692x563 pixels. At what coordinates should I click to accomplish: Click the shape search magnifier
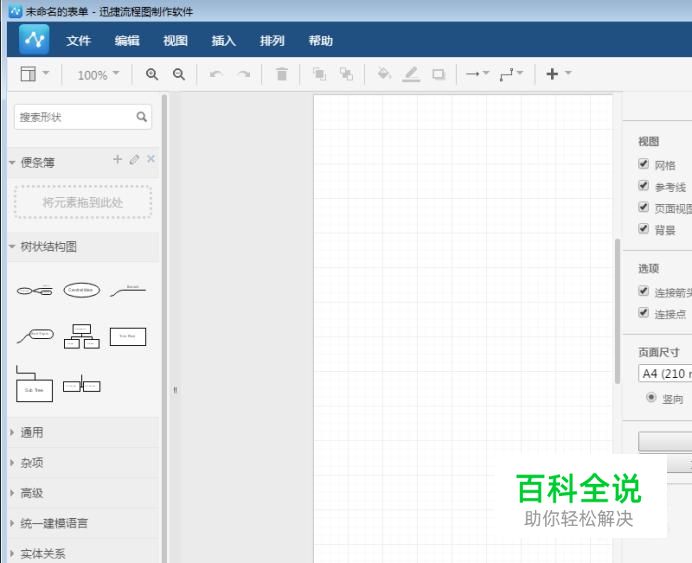142,116
